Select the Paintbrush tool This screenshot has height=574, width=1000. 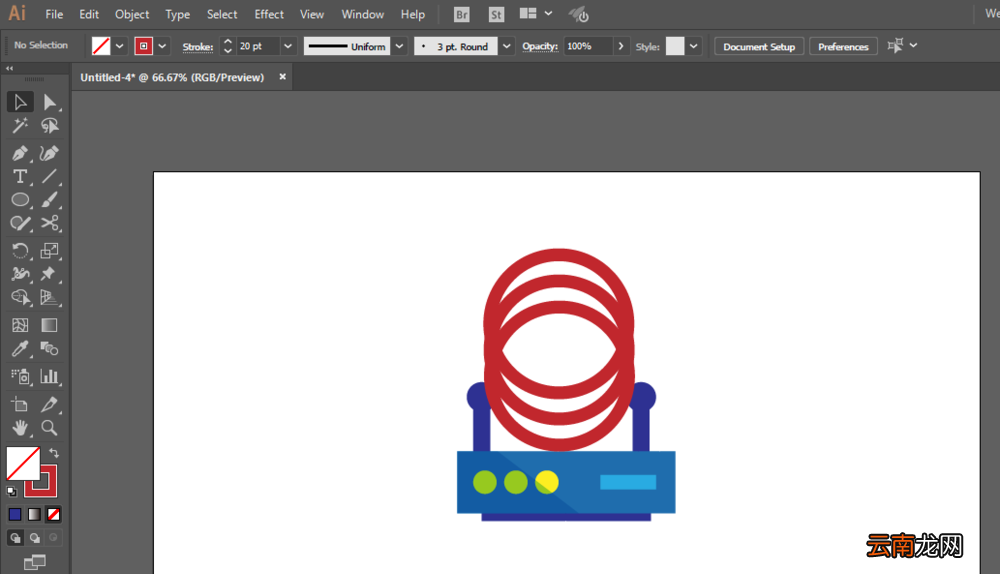click(x=50, y=200)
